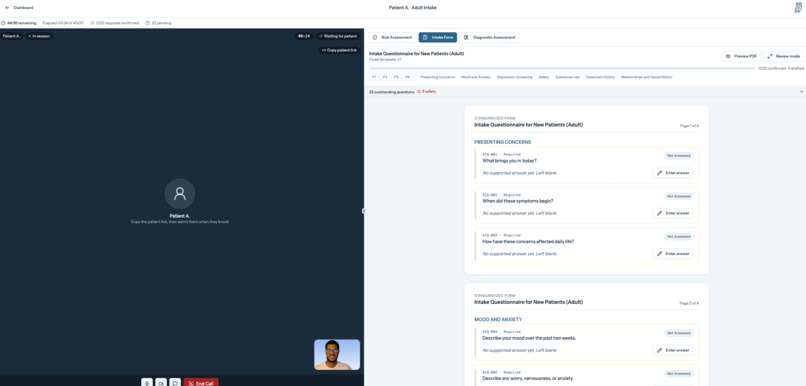
Task: Enter answer for mood over past two weeks
Action: tap(673, 350)
